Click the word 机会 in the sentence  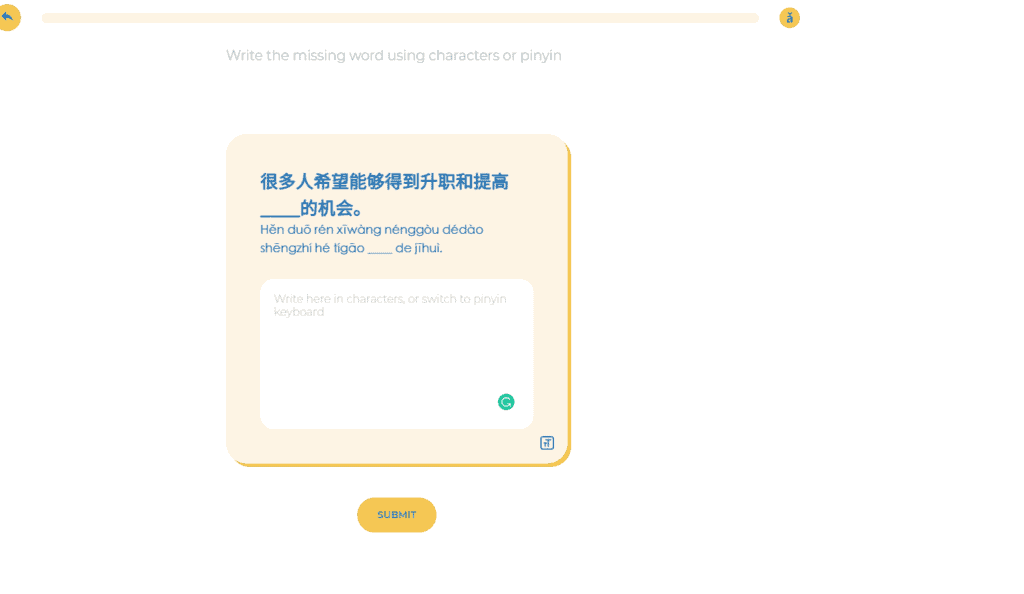pos(335,209)
